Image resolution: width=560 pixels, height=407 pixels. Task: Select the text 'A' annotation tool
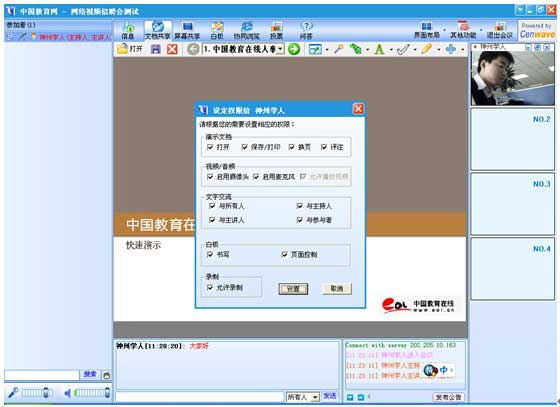[x=379, y=49]
